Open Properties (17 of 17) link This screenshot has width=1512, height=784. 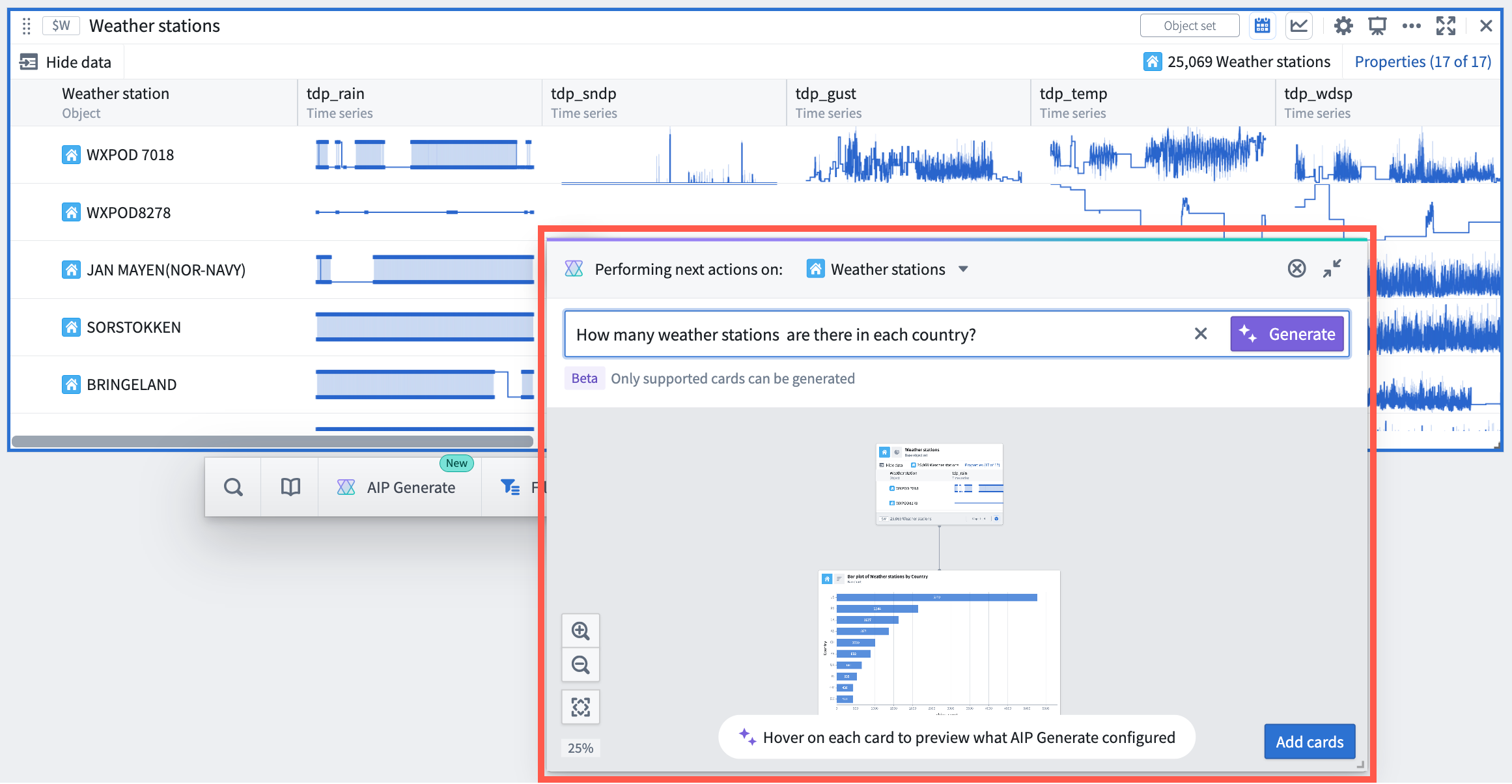coord(1423,62)
